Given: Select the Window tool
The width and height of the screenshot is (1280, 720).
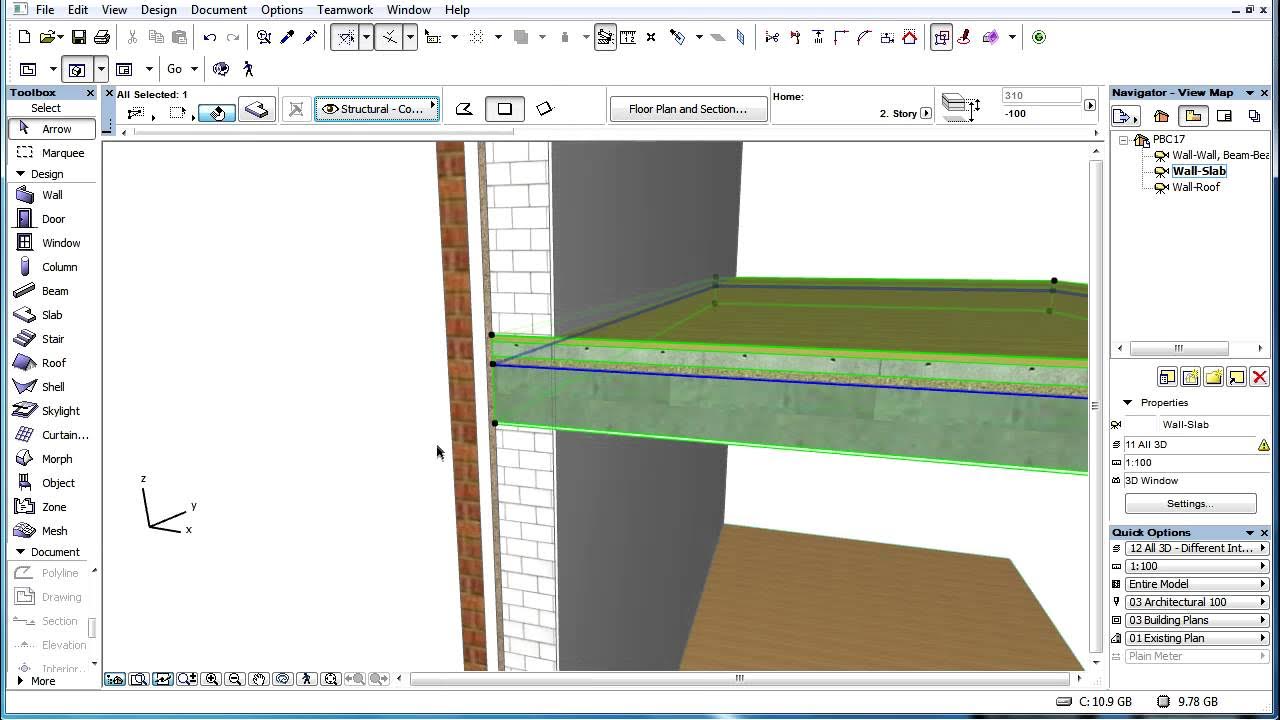Looking at the screenshot, I should click(x=53, y=243).
